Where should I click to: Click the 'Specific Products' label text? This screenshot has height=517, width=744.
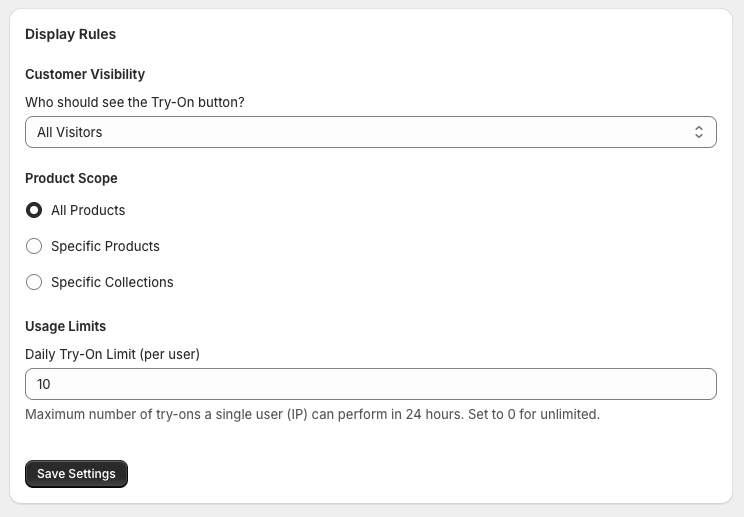[x=105, y=246]
